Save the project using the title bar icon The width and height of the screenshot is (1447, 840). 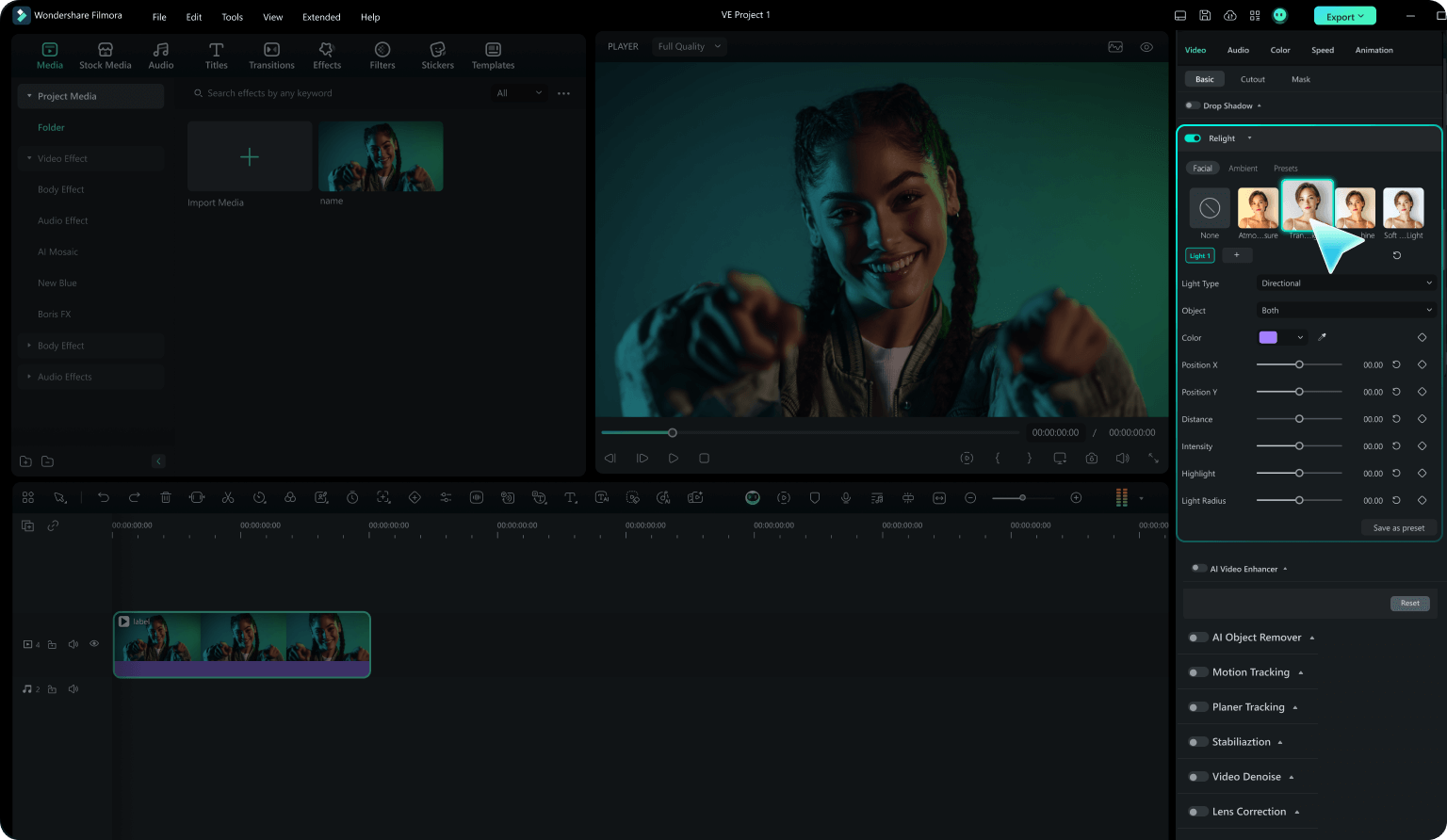pos(1205,16)
